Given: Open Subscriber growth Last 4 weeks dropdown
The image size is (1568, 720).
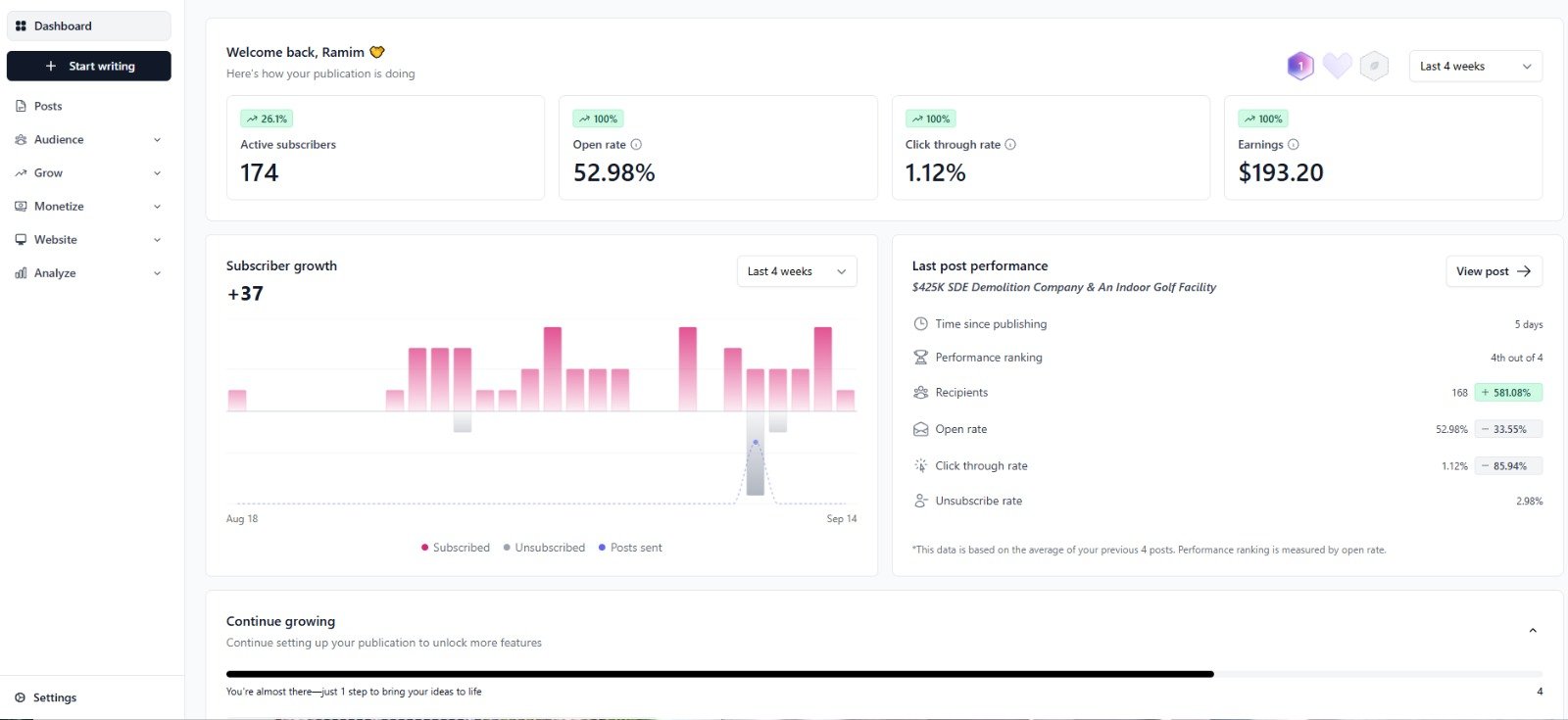Looking at the screenshot, I should click(x=796, y=271).
